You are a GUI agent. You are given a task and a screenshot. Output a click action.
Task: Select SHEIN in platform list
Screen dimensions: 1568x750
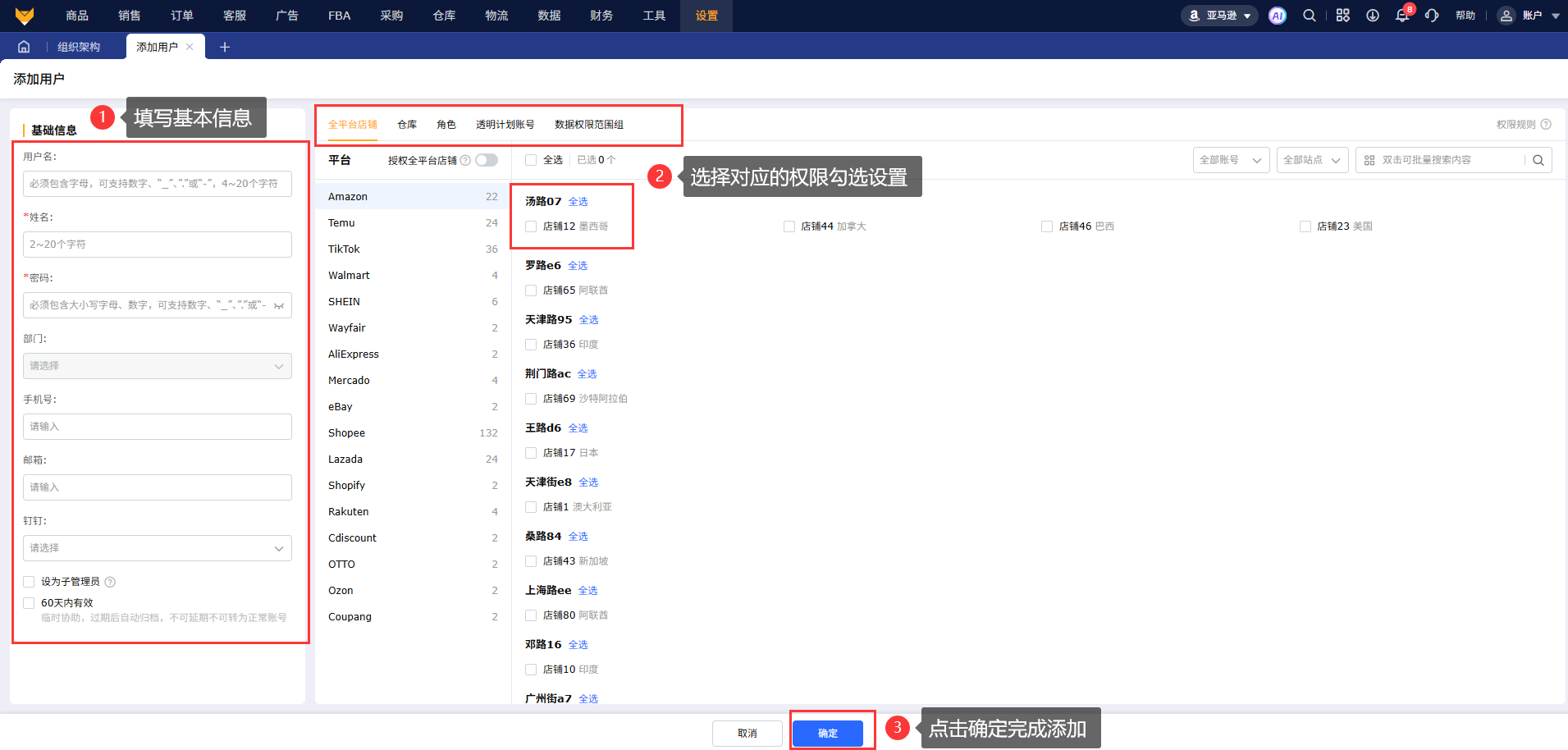[x=413, y=302]
